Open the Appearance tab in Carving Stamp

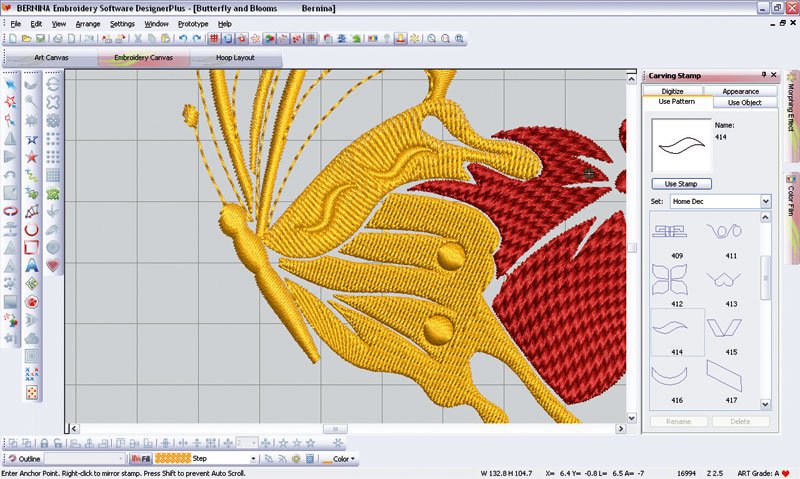click(x=740, y=91)
